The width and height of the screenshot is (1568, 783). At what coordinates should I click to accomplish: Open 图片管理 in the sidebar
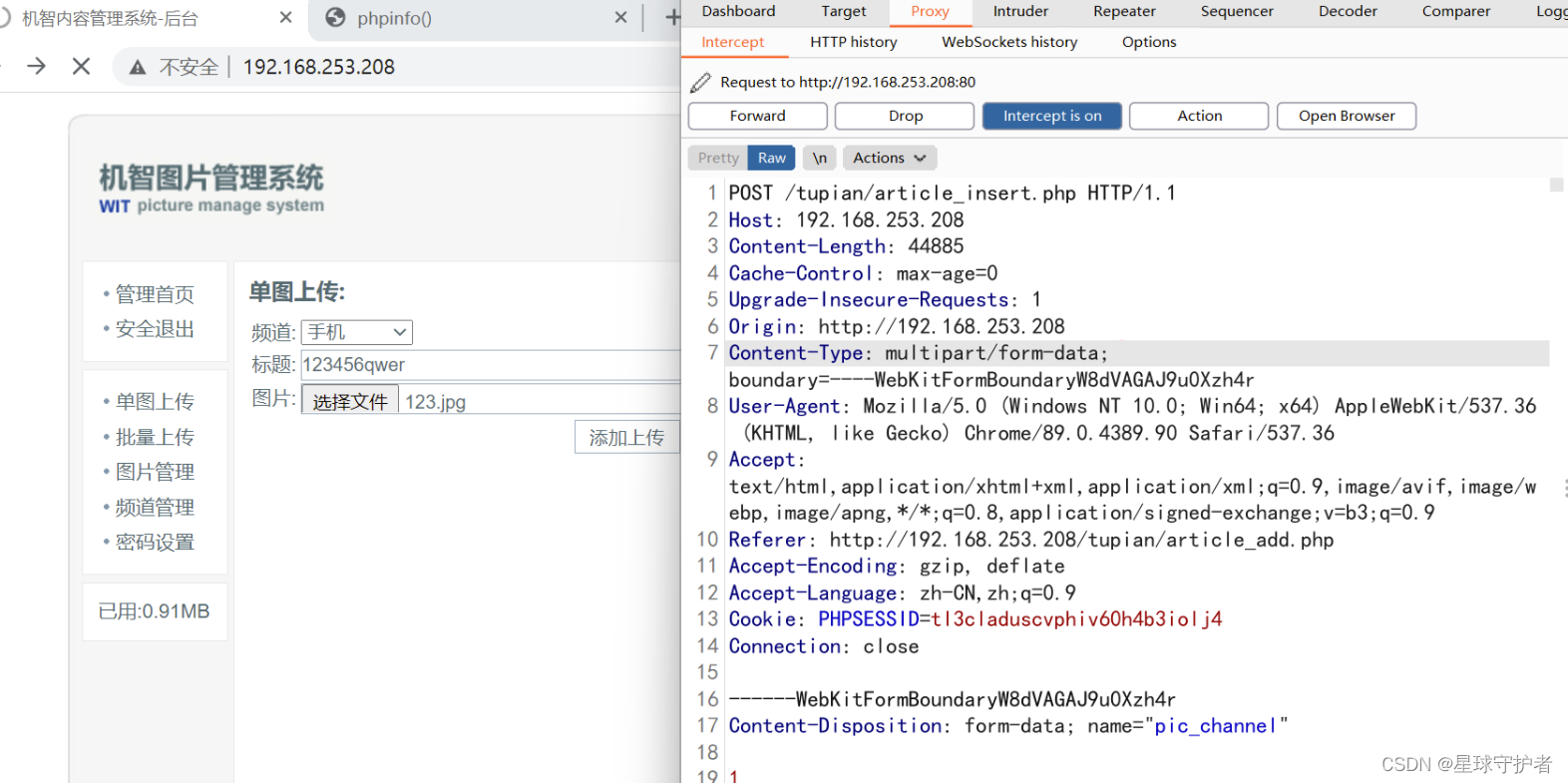[155, 472]
